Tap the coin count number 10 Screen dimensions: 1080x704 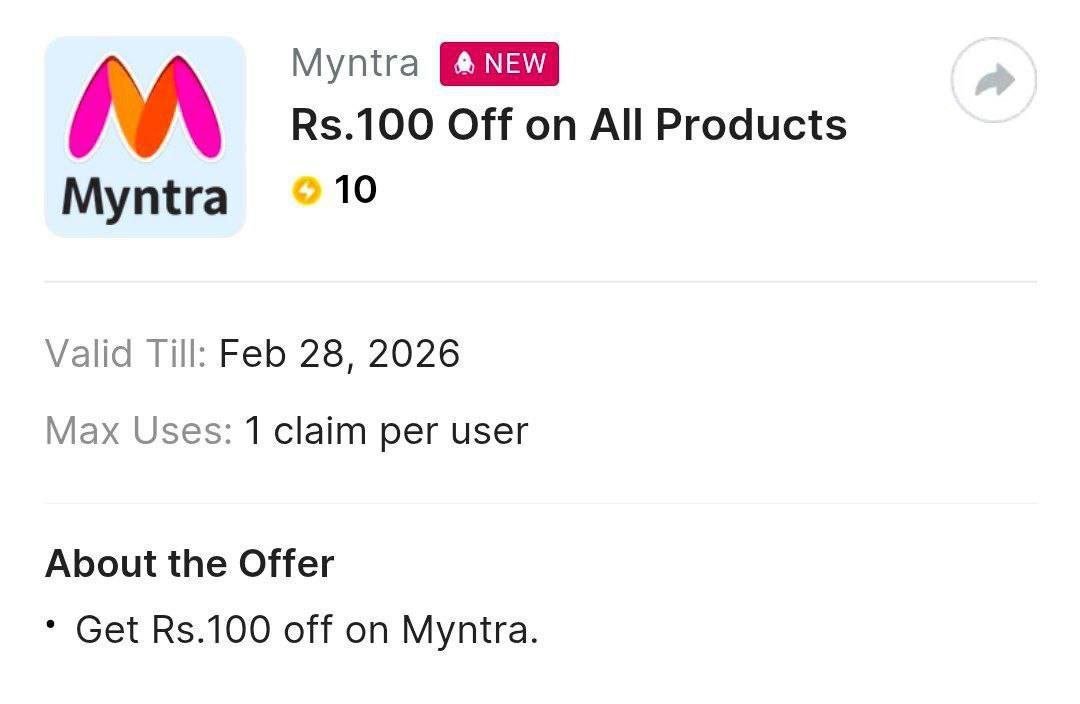[x=355, y=190]
